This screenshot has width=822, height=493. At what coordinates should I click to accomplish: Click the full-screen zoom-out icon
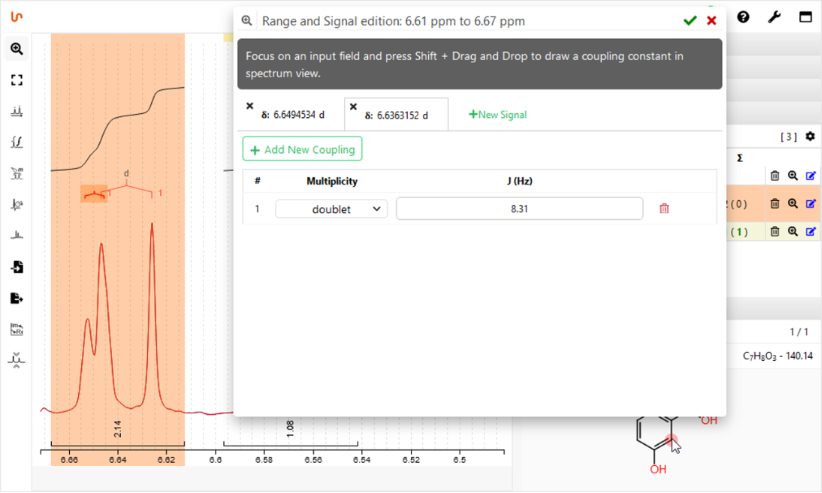point(17,80)
